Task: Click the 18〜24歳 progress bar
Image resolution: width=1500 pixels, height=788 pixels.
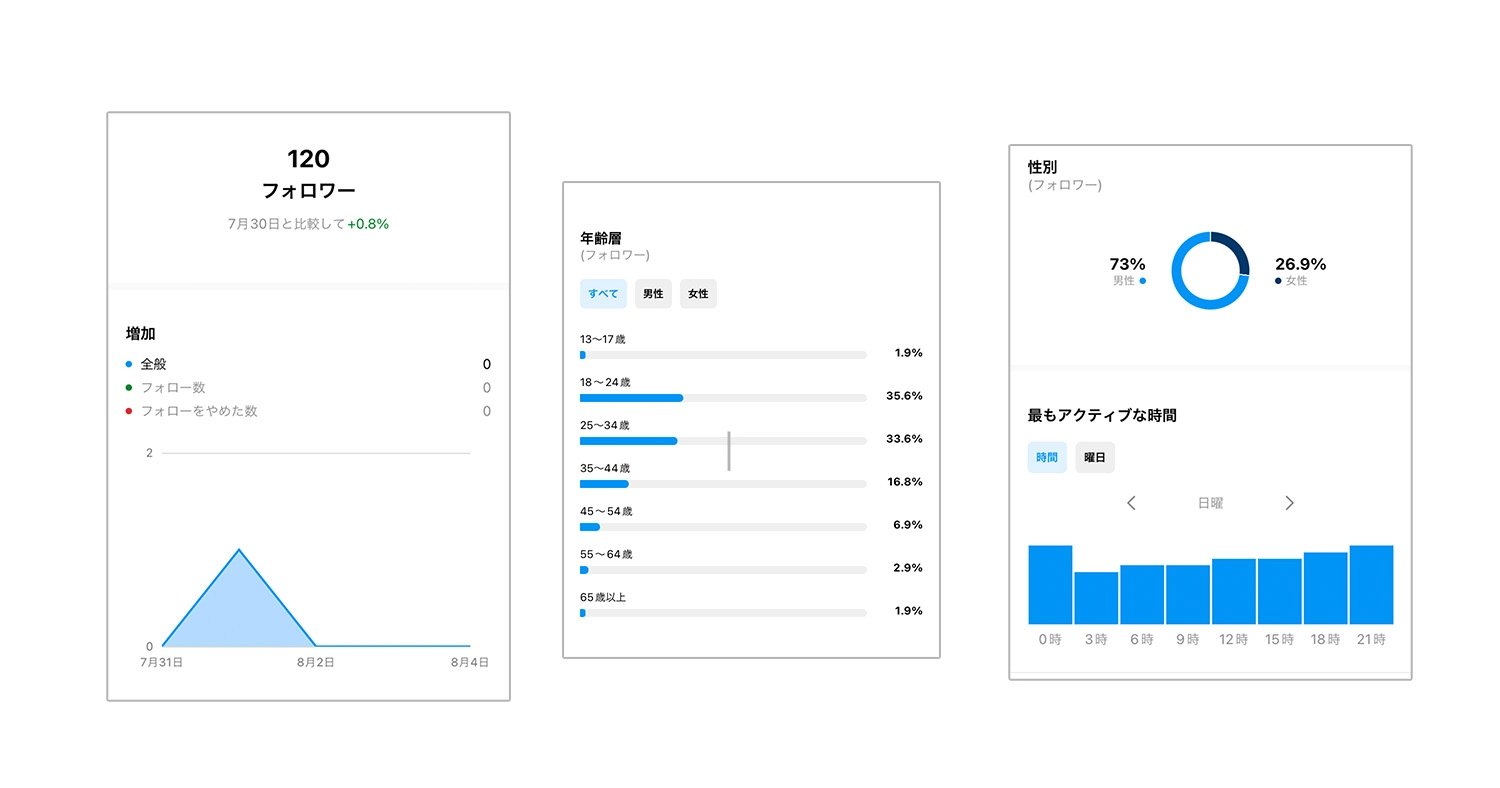Action: coord(723,398)
